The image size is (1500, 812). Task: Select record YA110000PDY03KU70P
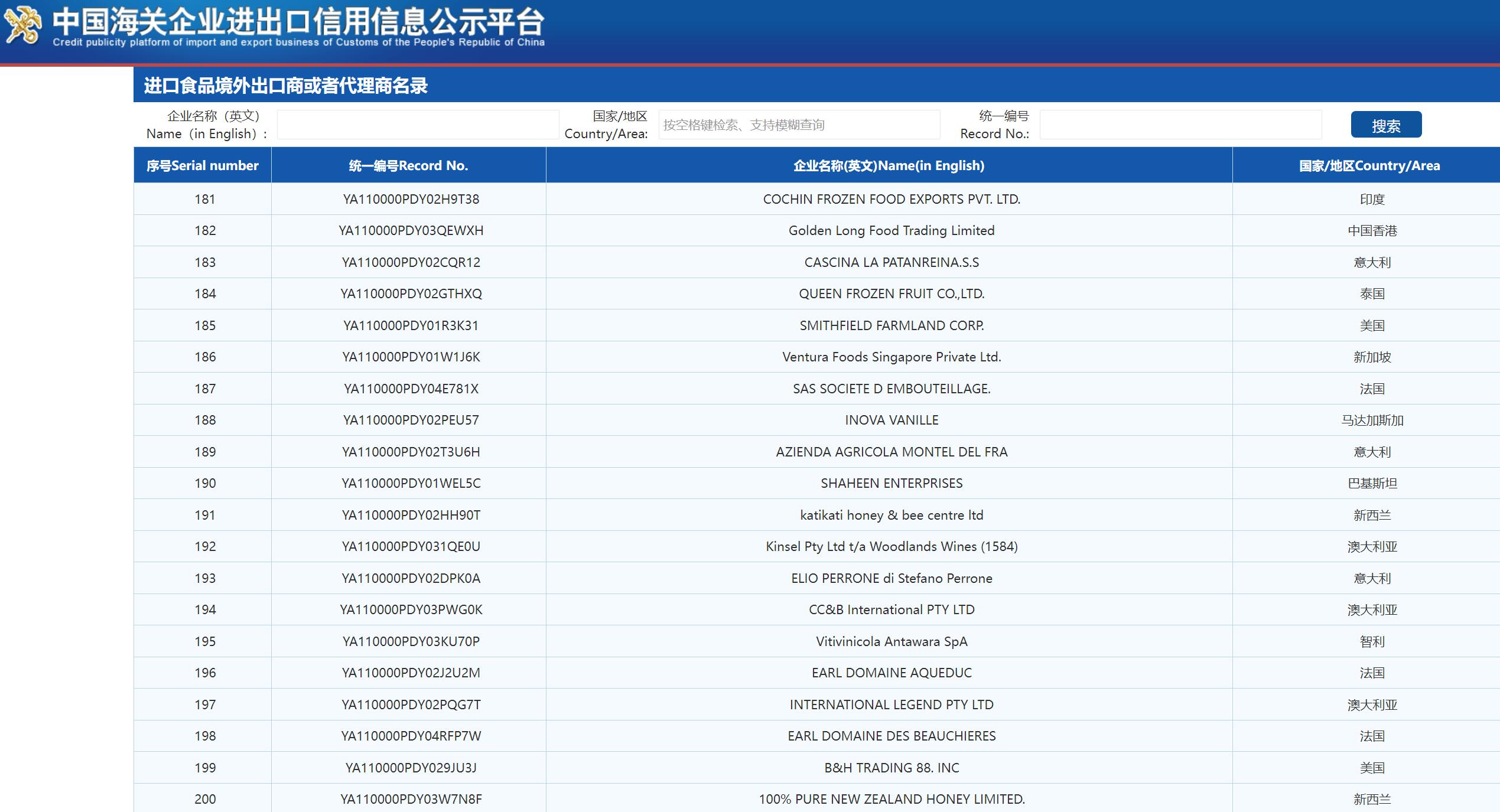tap(411, 641)
